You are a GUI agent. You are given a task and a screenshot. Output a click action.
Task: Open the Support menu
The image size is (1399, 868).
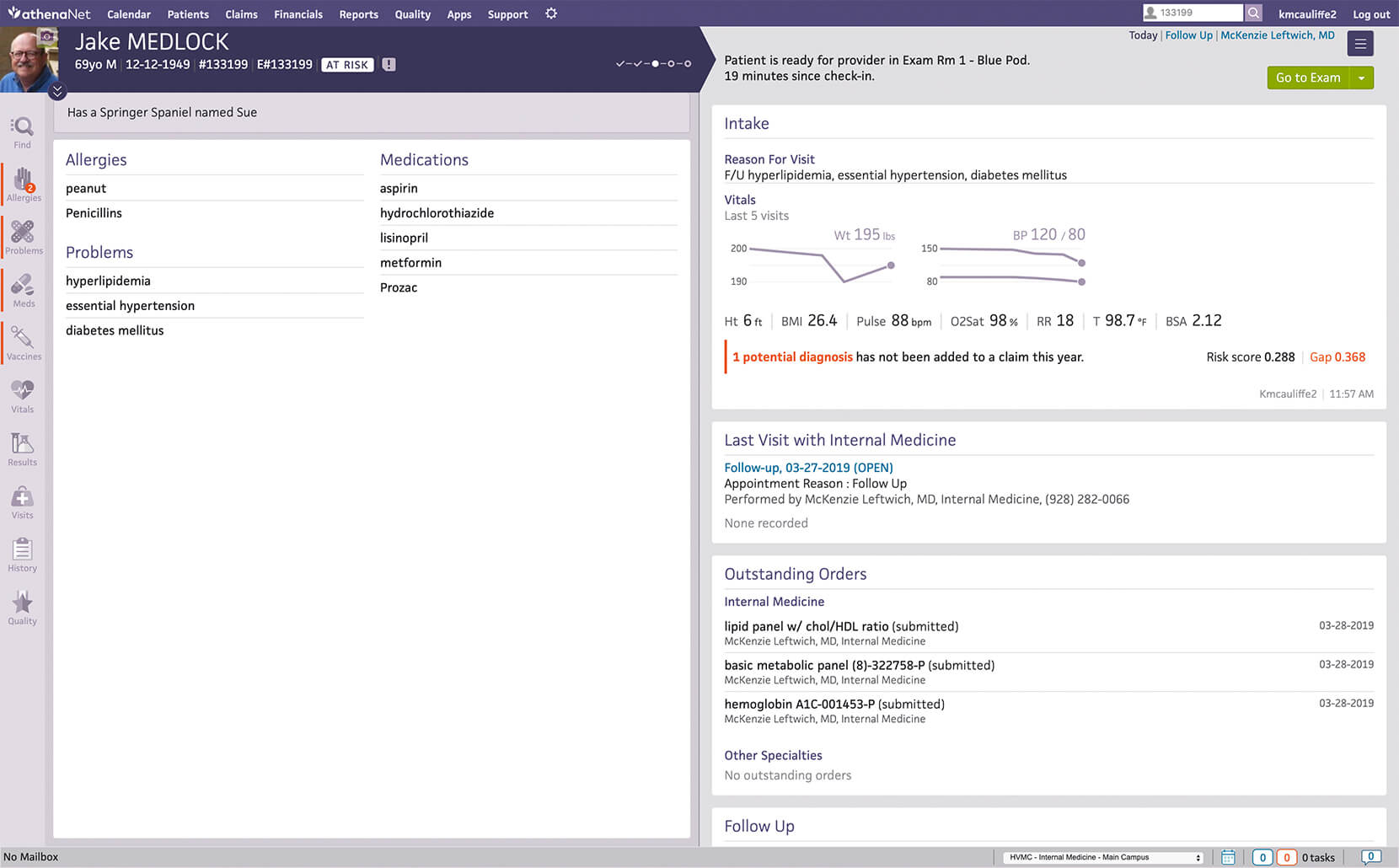508,14
